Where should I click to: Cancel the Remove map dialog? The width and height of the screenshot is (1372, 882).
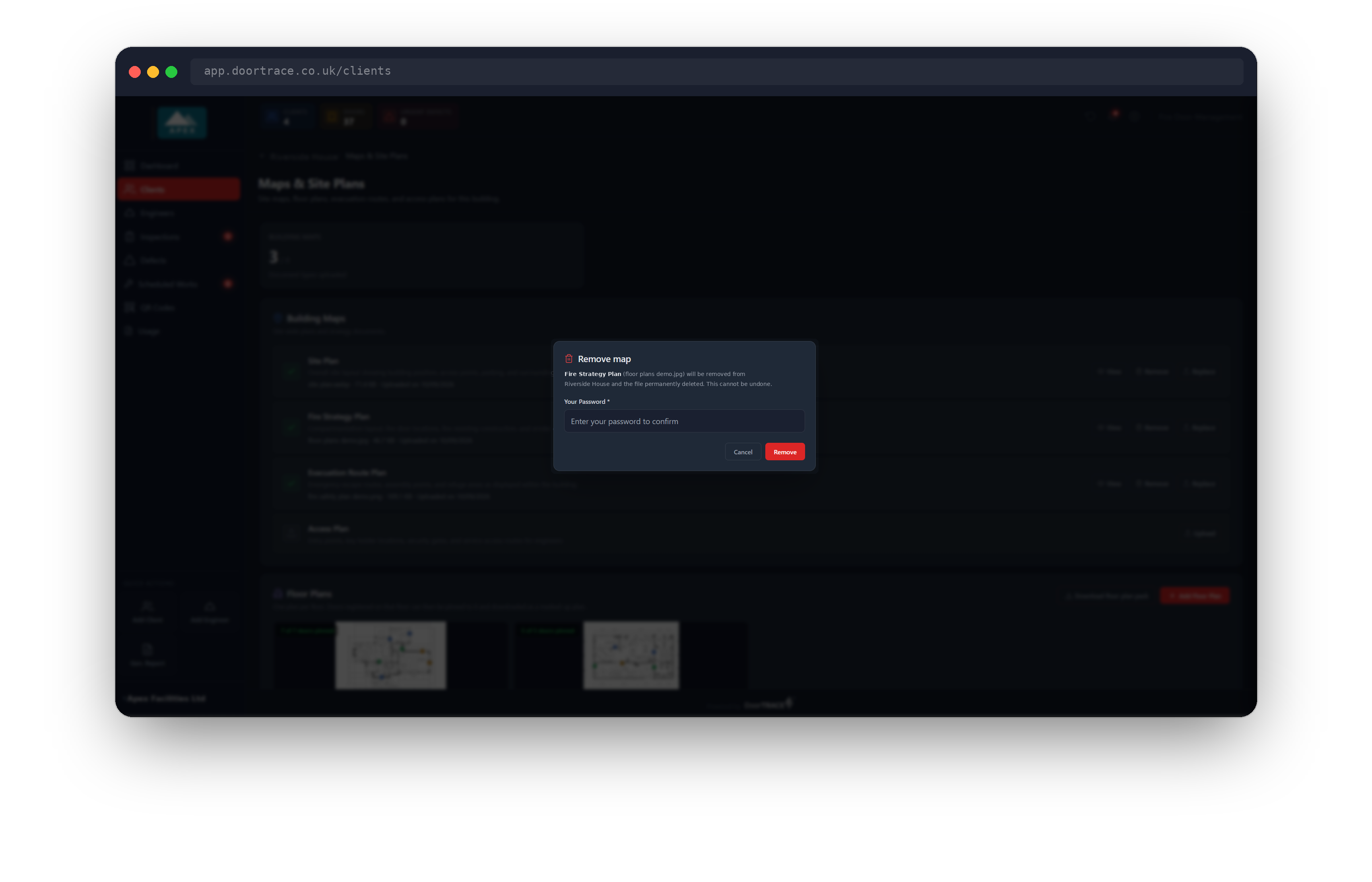(x=742, y=452)
